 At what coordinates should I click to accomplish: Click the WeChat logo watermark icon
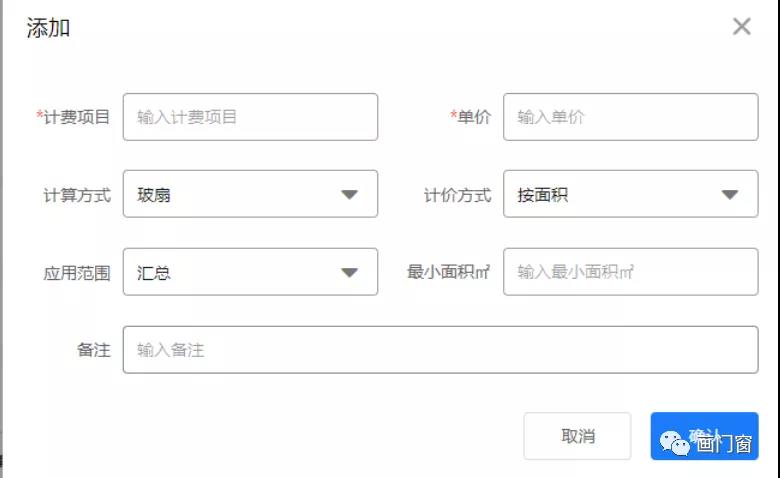[x=674, y=441]
